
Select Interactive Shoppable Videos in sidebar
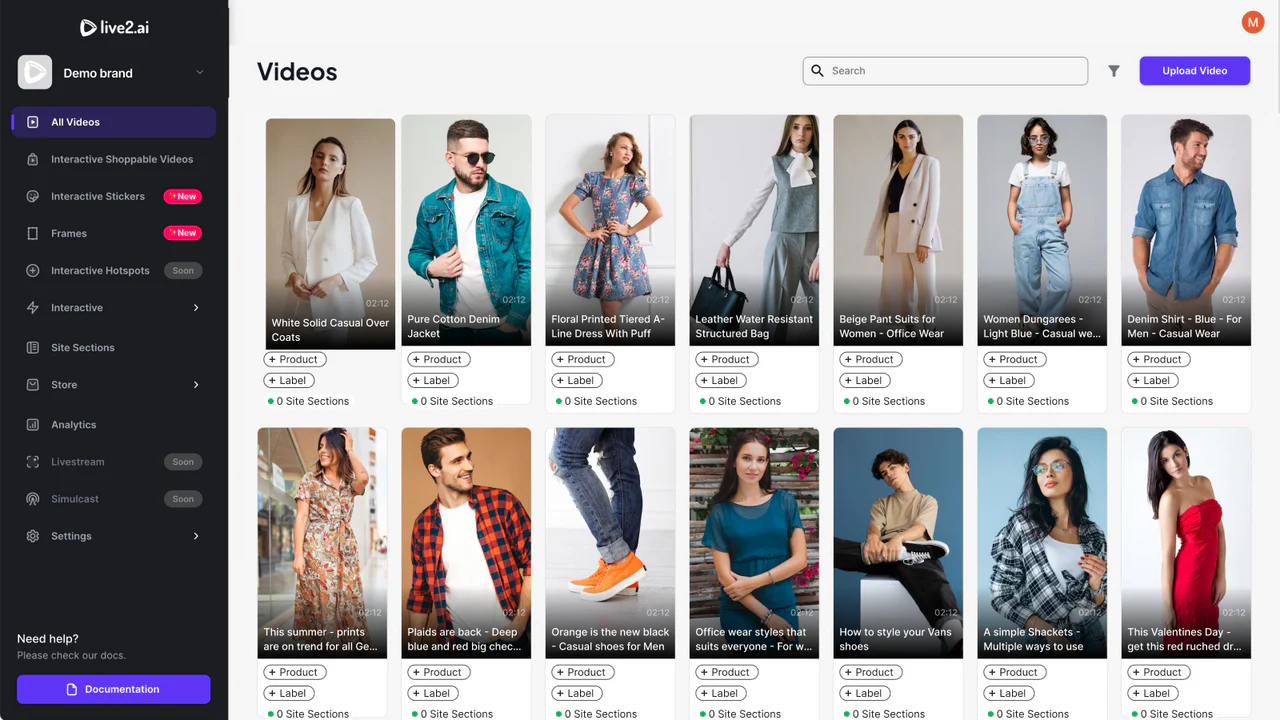coord(120,158)
